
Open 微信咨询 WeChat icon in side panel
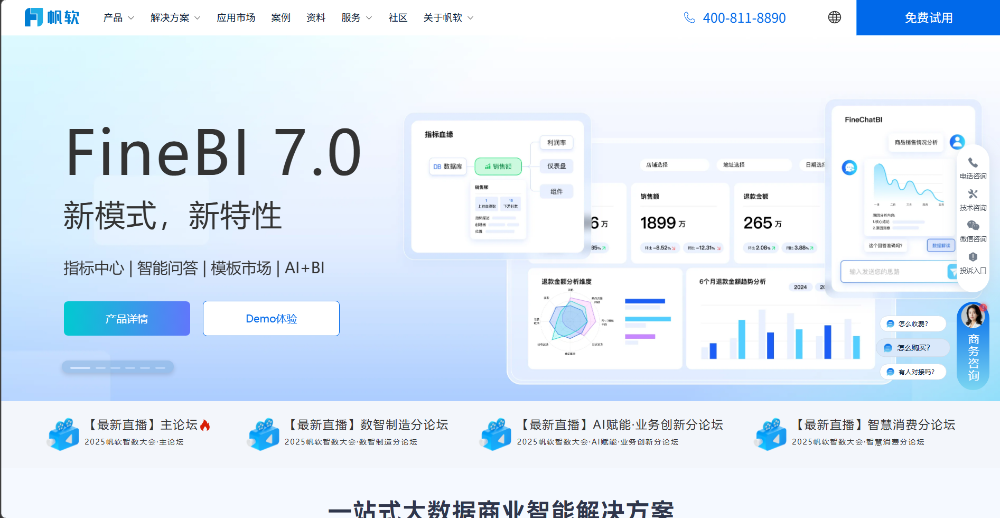coord(973,225)
